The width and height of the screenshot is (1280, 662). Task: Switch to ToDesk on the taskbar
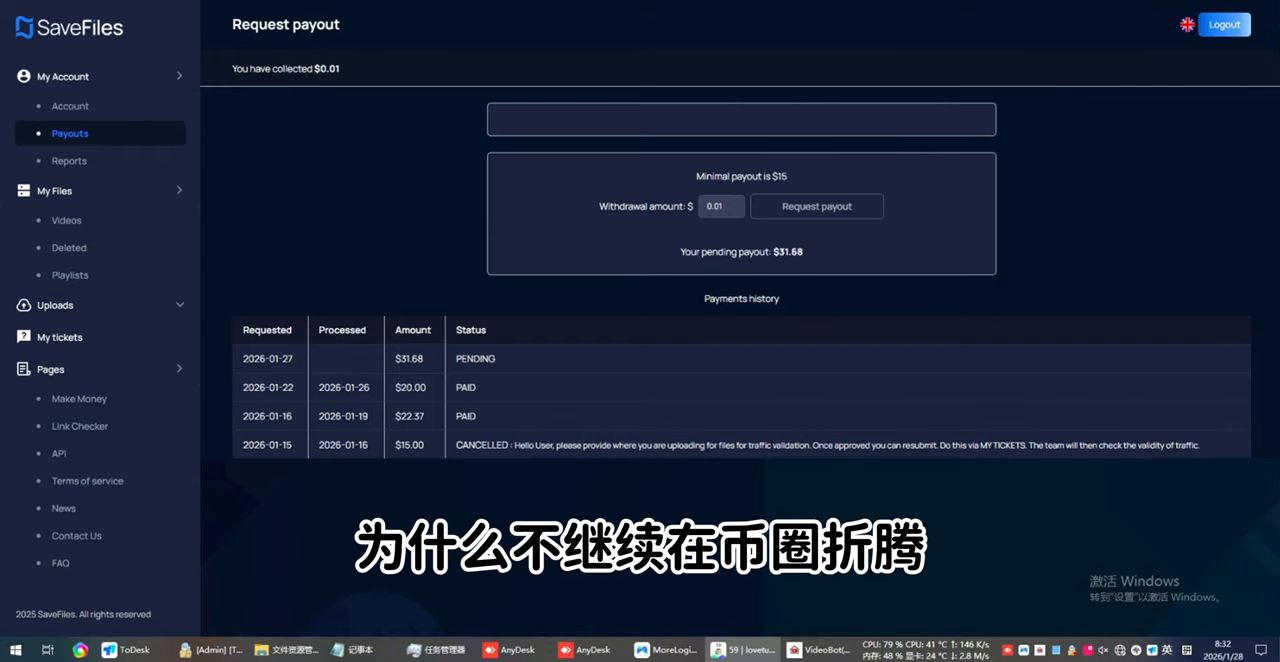[x=126, y=650]
